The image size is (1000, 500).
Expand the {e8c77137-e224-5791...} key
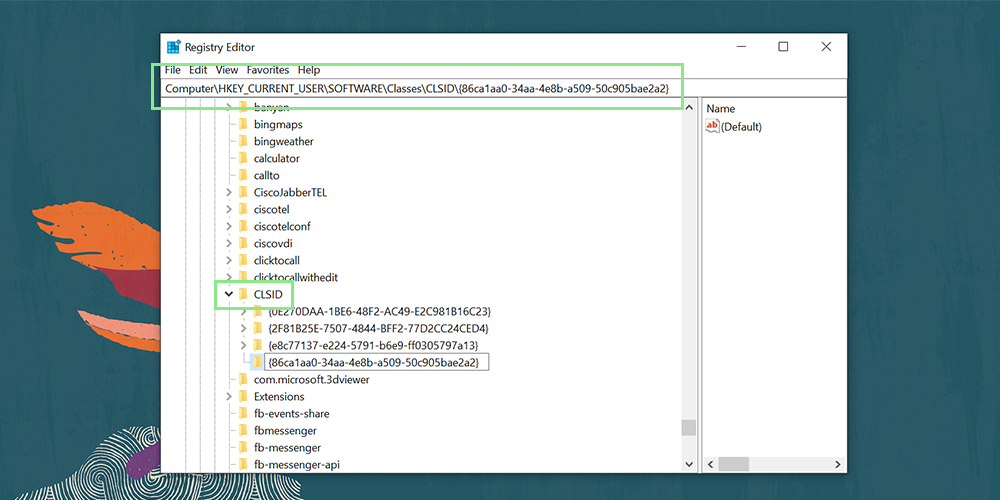(243, 345)
